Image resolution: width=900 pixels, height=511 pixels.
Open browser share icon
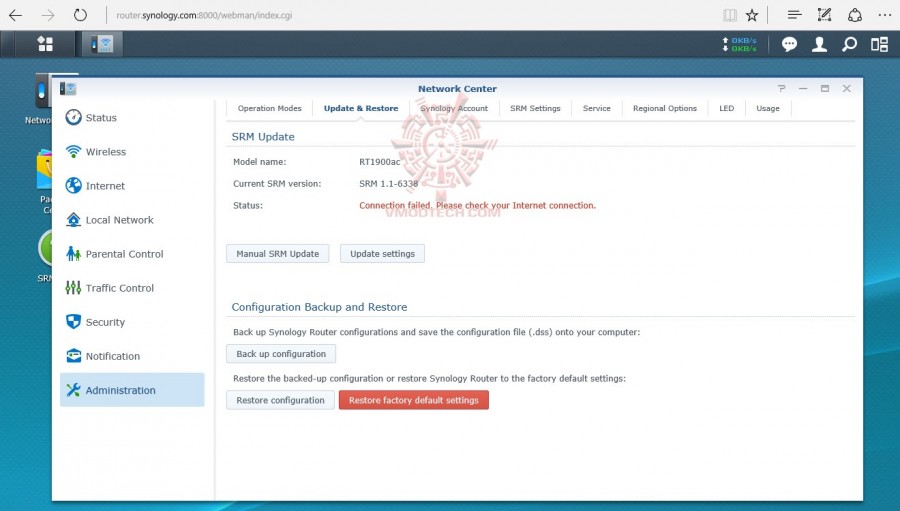[855, 15]
